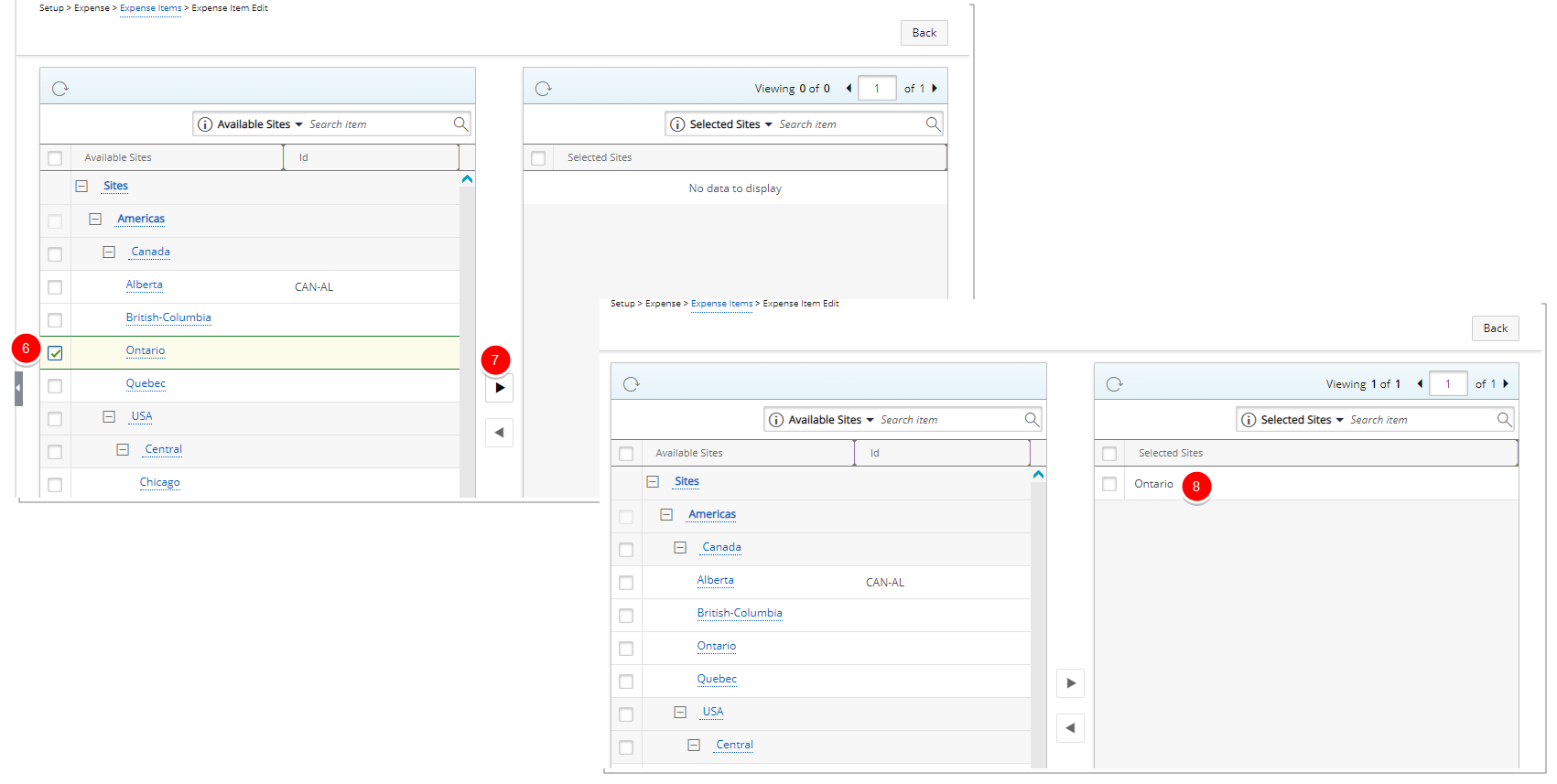The height and width of the screenshot is (784, 1557).
Task: Open the Chicago site link
Action: [x=159, y=482]
